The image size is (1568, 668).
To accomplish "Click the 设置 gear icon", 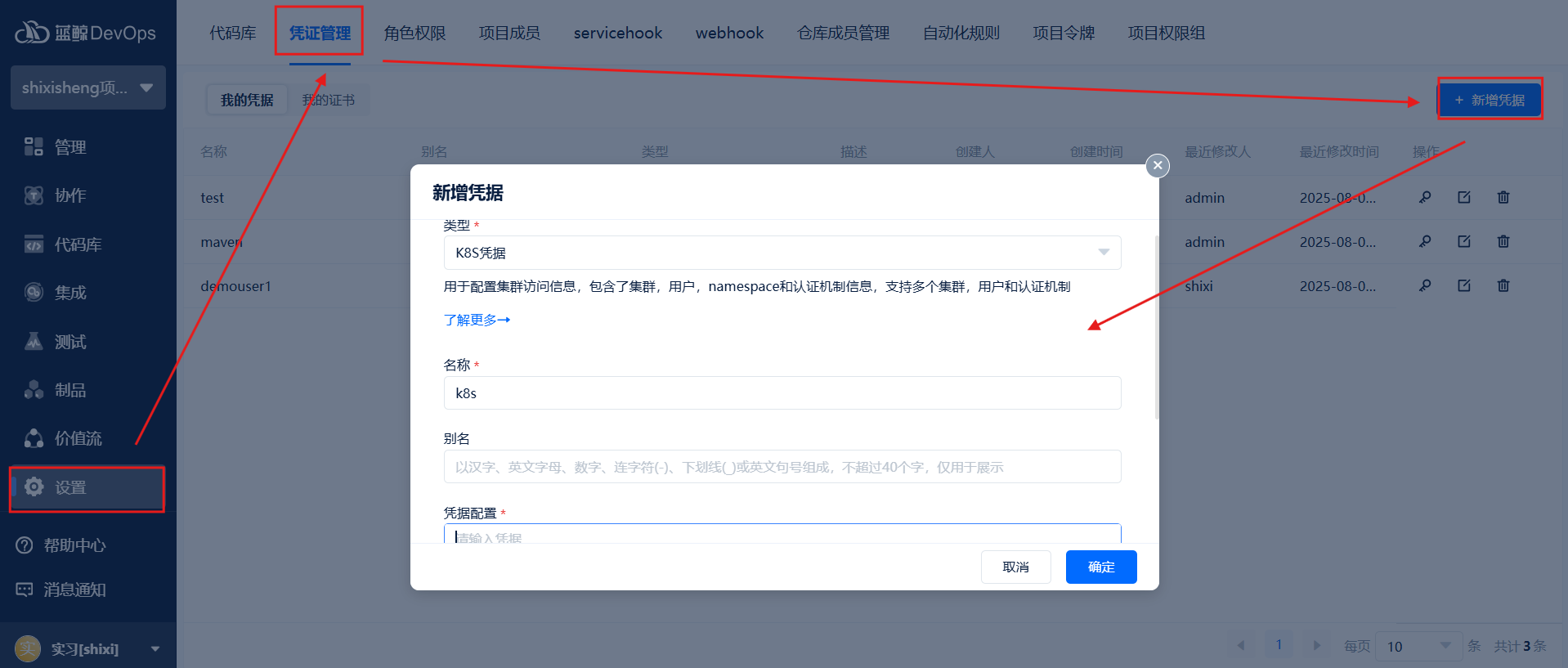I will (34, 487).
